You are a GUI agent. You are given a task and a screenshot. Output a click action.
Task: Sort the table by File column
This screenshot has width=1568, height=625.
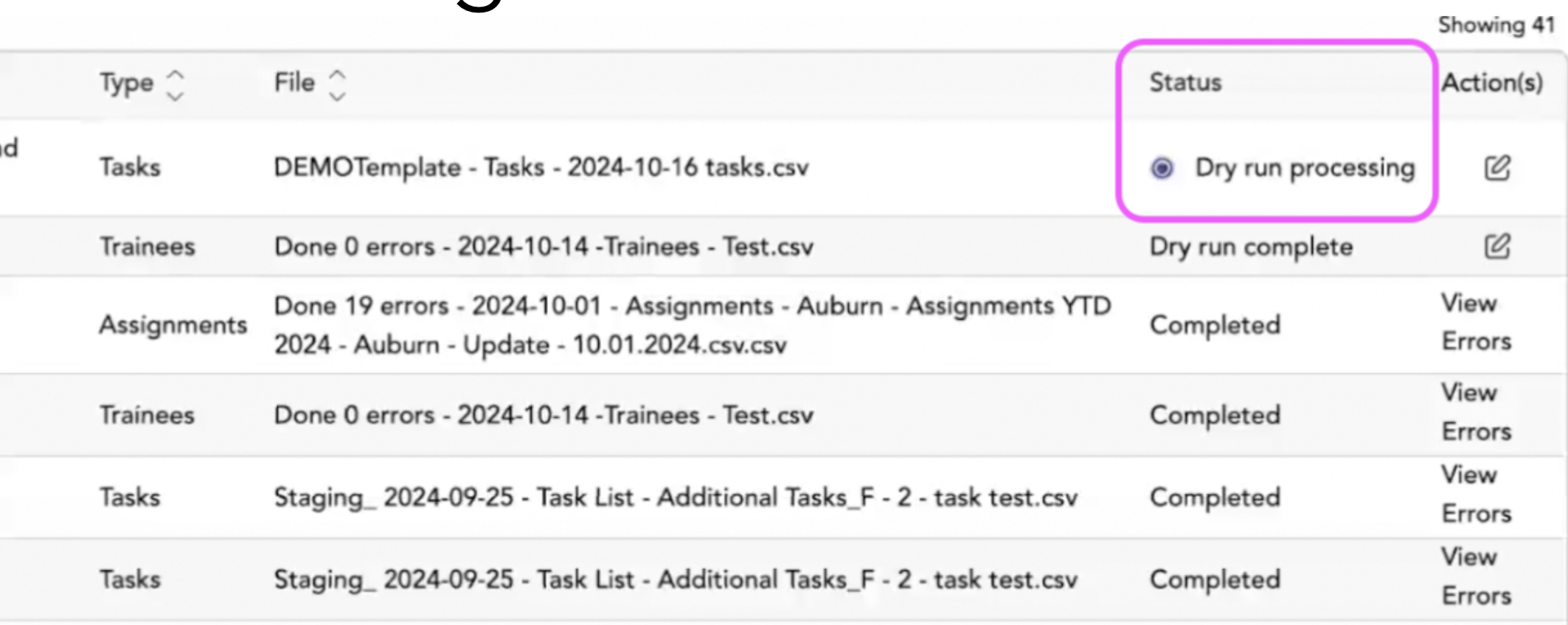pyautogui.click(x=337, y=85)
